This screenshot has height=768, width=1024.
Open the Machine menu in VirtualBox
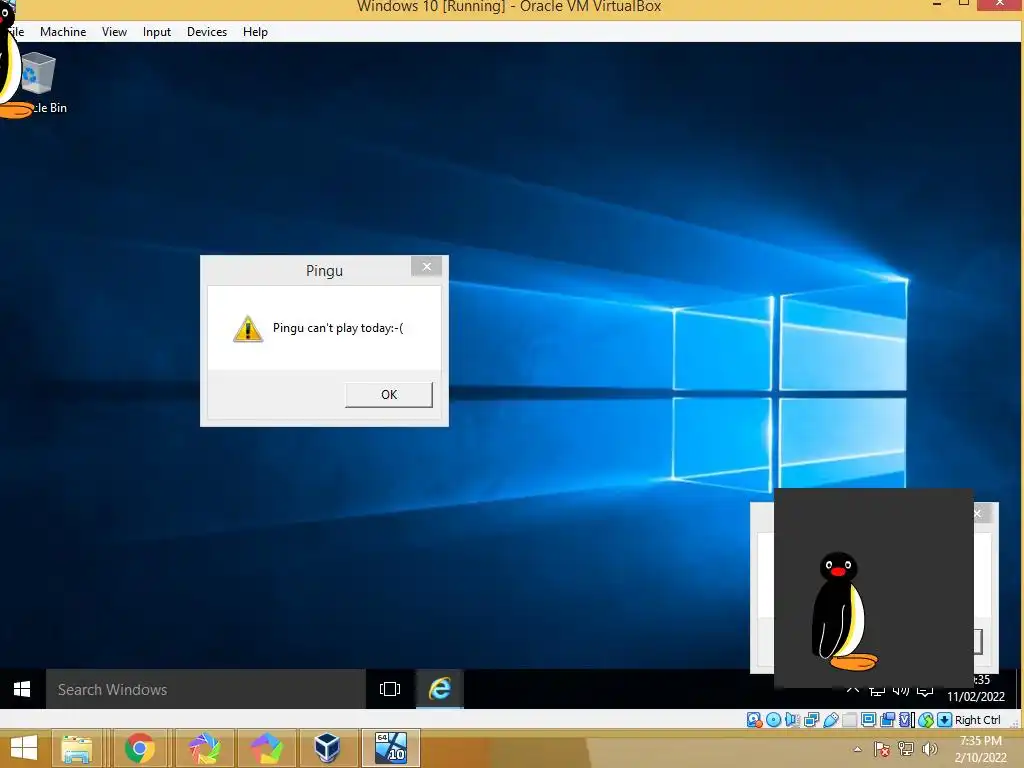point(63,31)
